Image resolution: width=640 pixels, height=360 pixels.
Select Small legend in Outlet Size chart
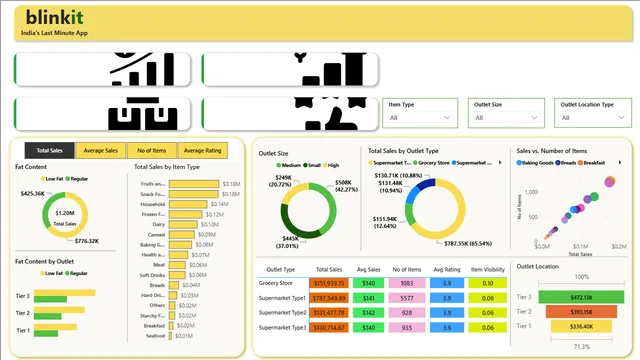(312, 165)
